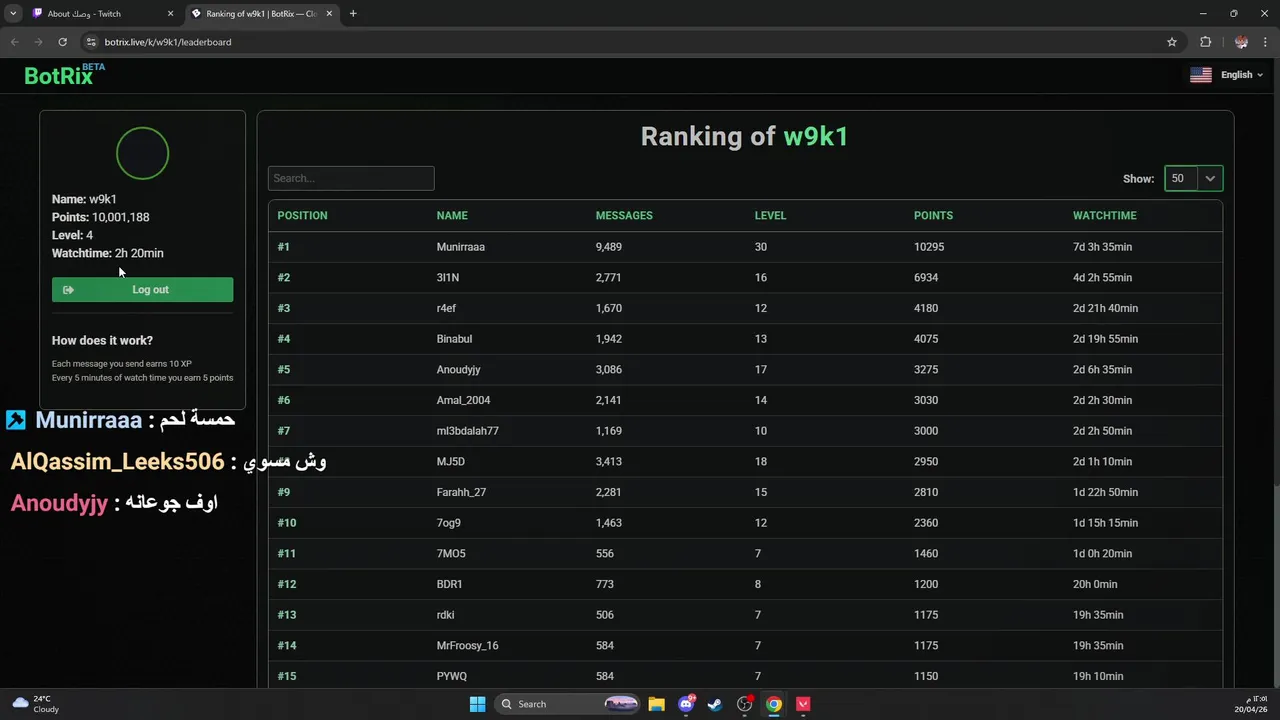Image resolution: width=1280 pixels, height=720 pixels.
Task: Click the How does it work? heading
Action: (x=102, y=341)
